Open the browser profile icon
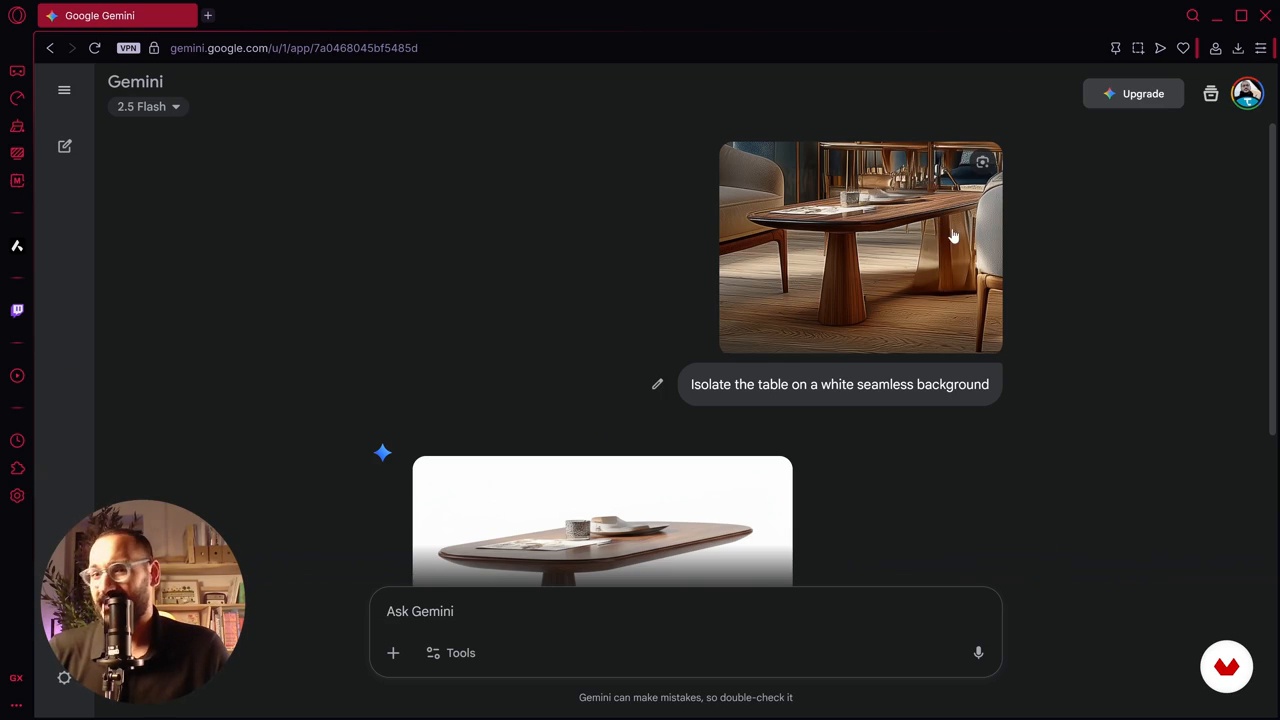This screenshot has height=720, width=1280. tap(1216, 48)
